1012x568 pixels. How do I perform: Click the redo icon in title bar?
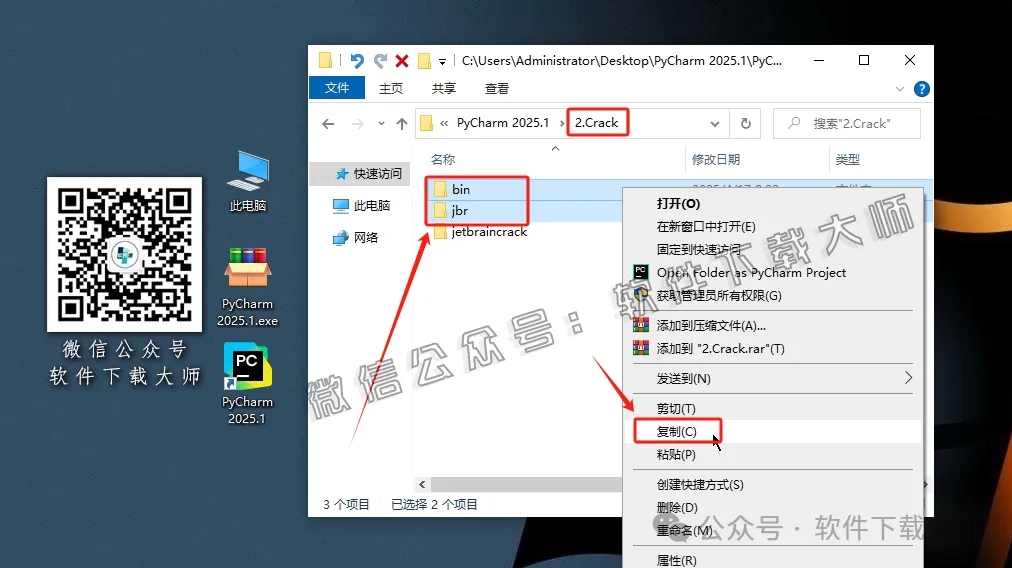(380, 61)
